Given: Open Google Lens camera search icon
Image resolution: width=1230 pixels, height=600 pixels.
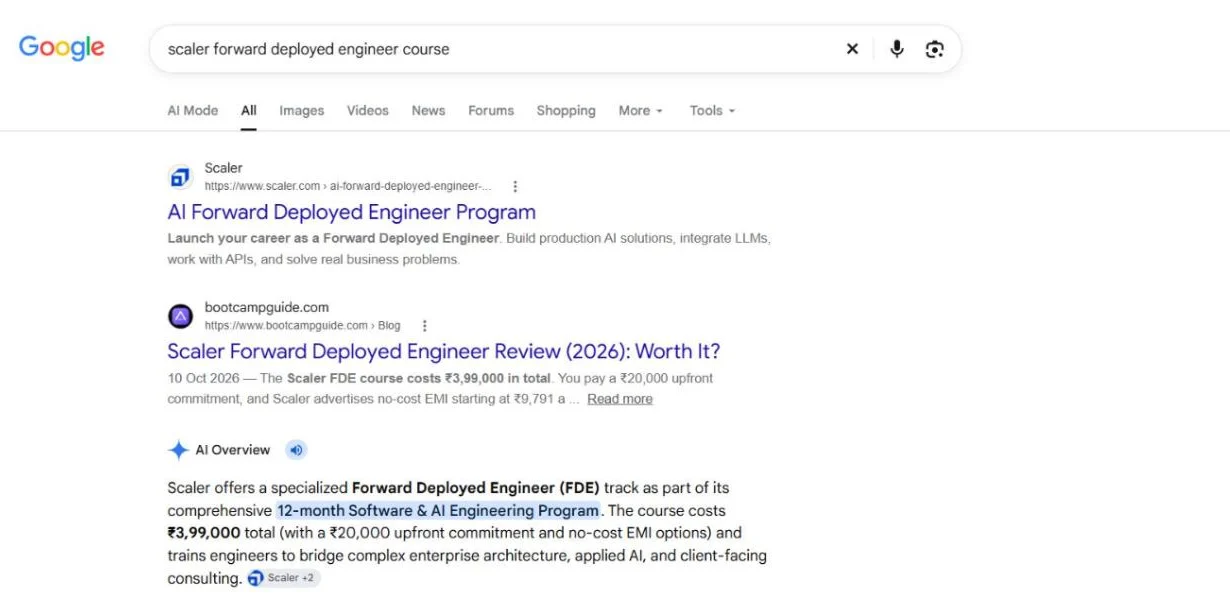Looking at the screenshot, I should (x=934, y=49).
